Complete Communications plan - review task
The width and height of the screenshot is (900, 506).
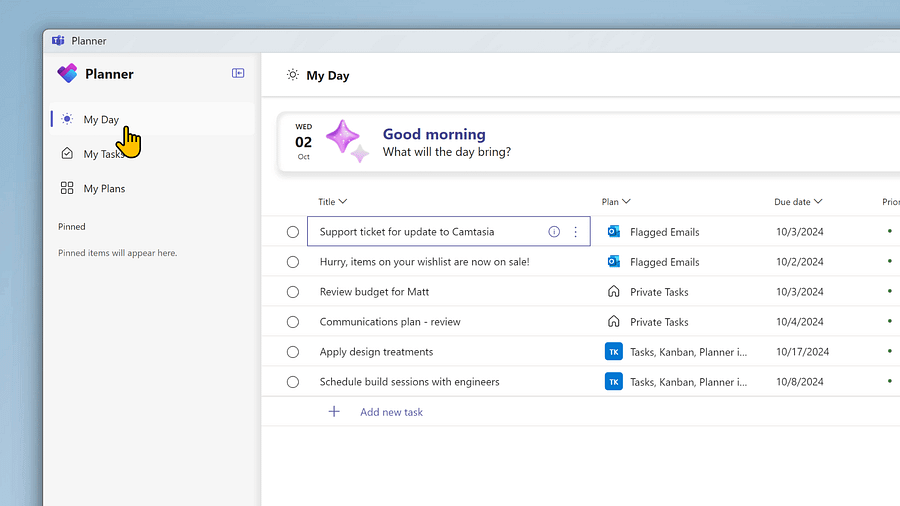293,322
